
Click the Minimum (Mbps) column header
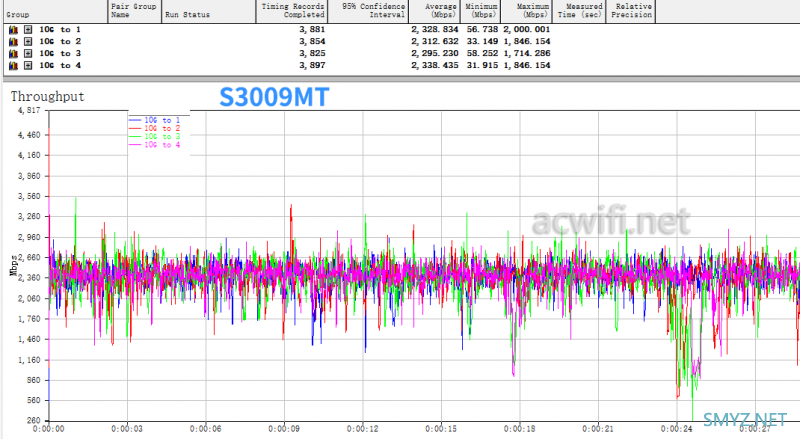(x=481, y=11)
